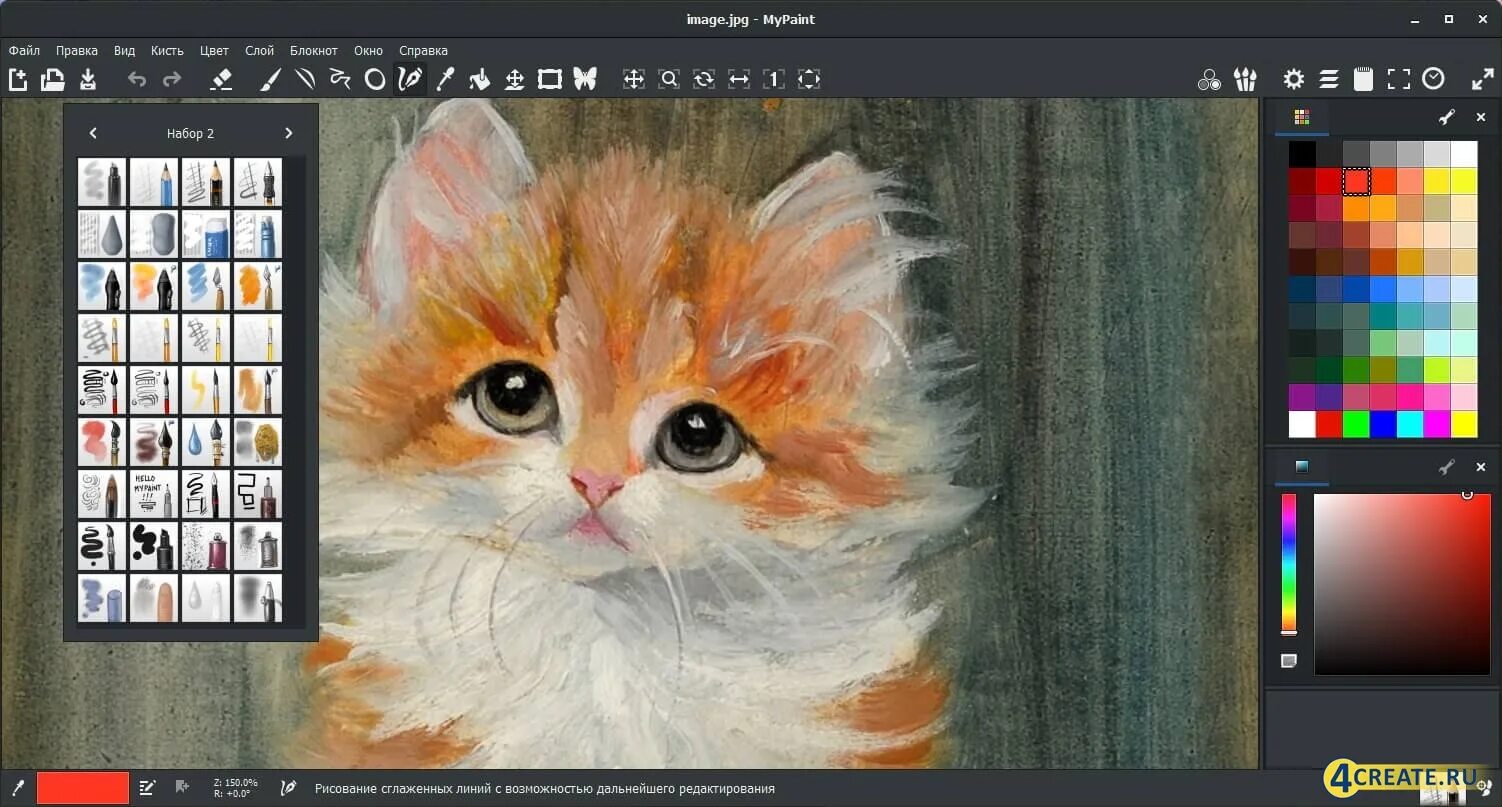Image resolution: width=1502 pixels, height=807 pixels.
Task: Select the Lines and Curves tool
Action: 305,79
